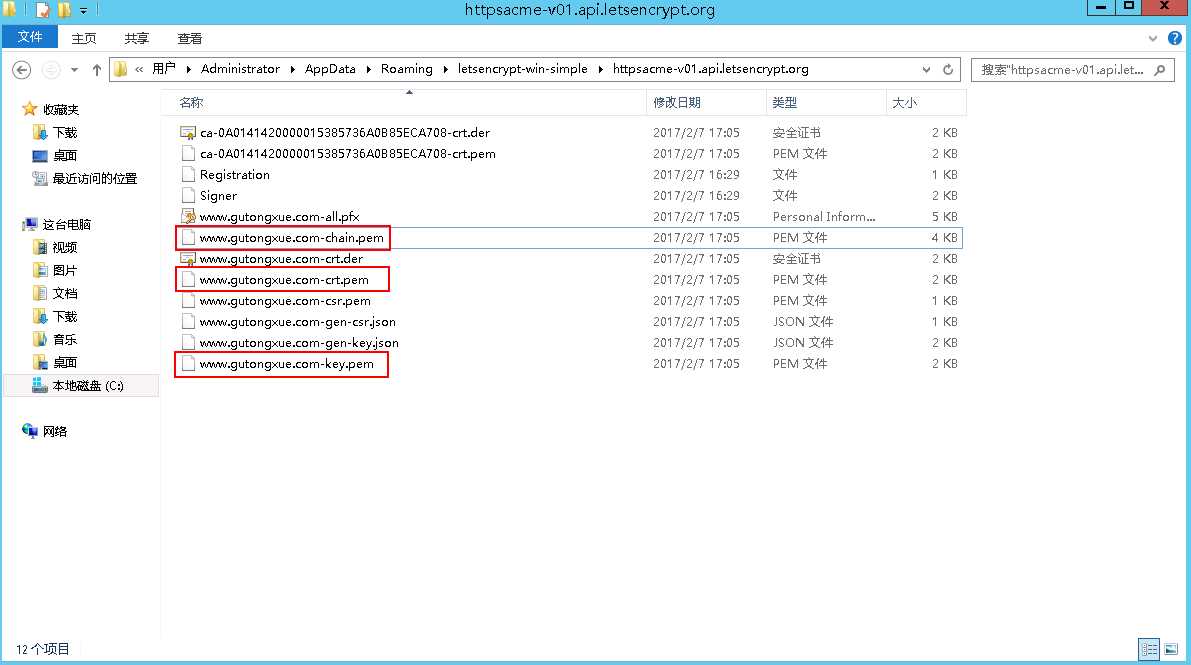1191x665 pixels.
Task: Sort files by 类型 column
Action: click(785, 103)
